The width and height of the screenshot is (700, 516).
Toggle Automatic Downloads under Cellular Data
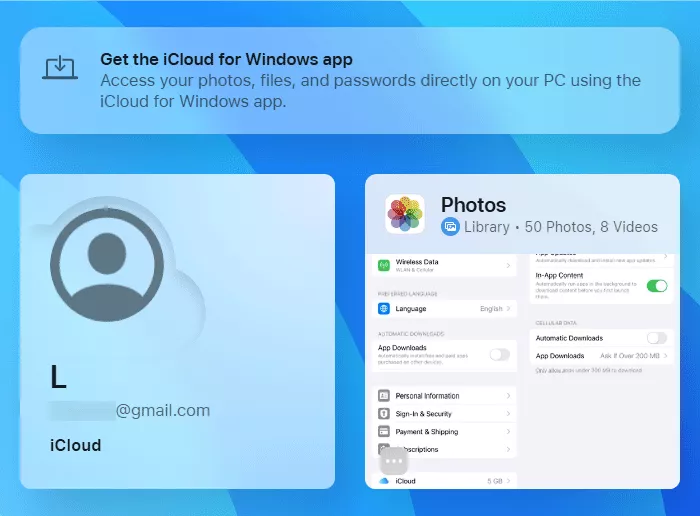[657, 338]
